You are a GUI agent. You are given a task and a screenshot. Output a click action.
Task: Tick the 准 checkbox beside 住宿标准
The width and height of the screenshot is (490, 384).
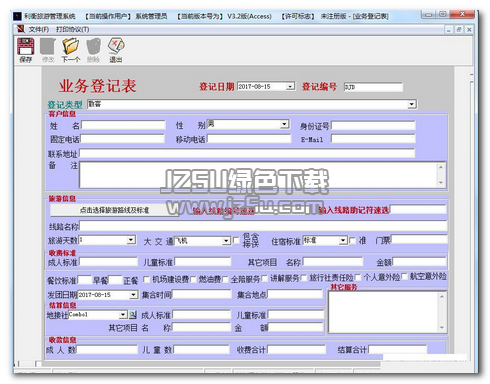click(x=352, y=240)
